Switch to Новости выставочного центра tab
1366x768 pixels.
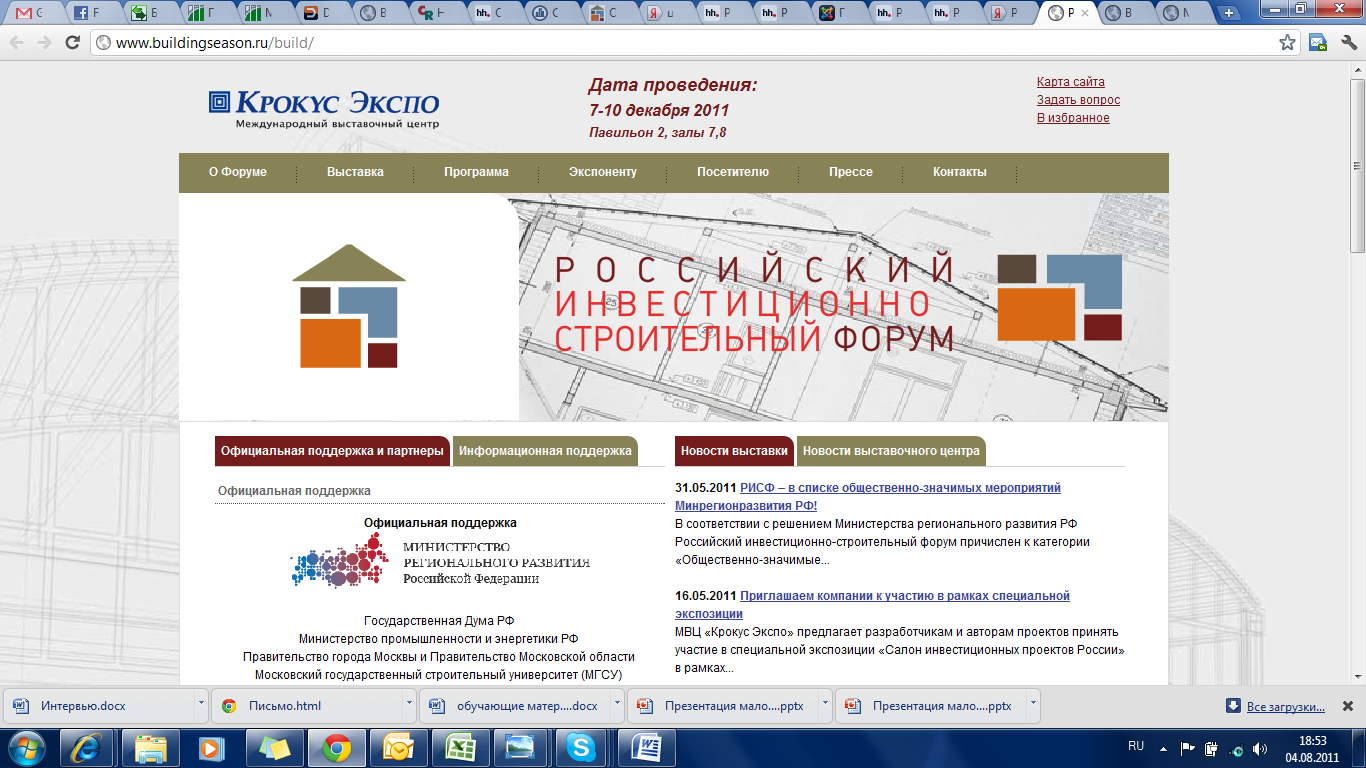coord(891,451)
